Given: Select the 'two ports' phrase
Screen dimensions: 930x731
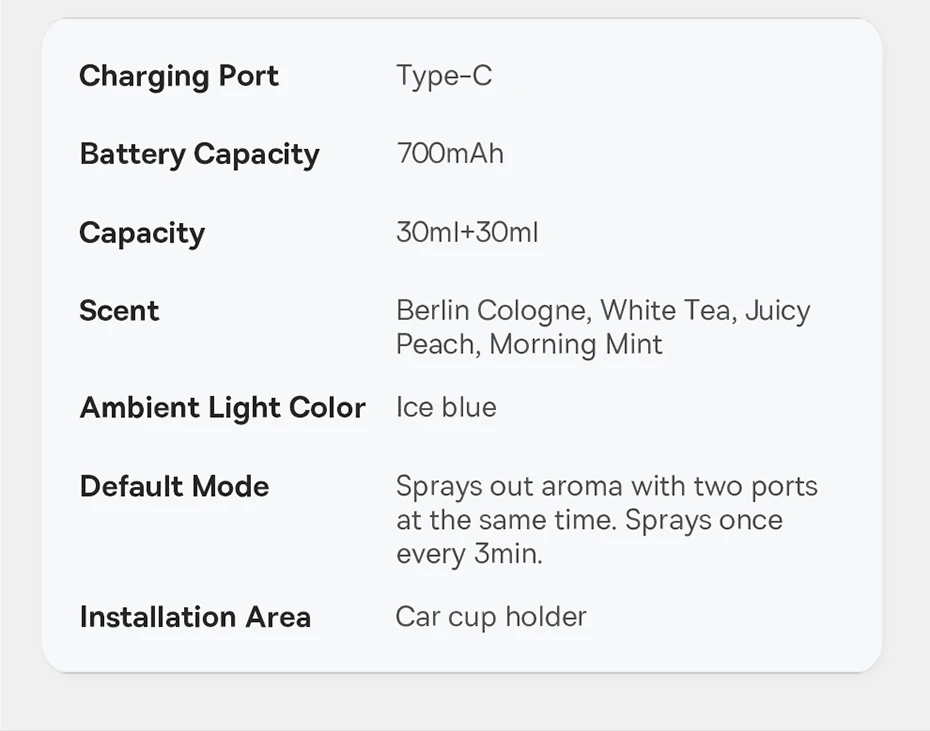Looking at the screenshot, I should 761,487.
